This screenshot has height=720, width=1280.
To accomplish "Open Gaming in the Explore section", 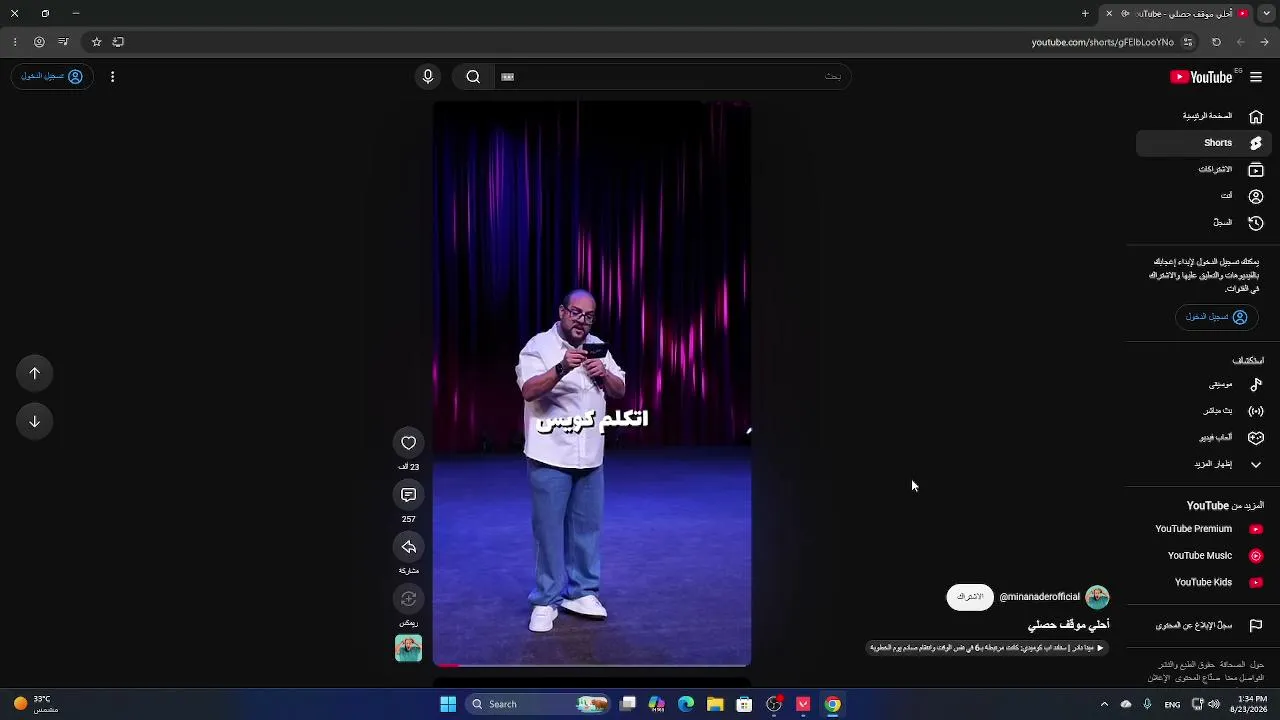I will pos(1202,438).
